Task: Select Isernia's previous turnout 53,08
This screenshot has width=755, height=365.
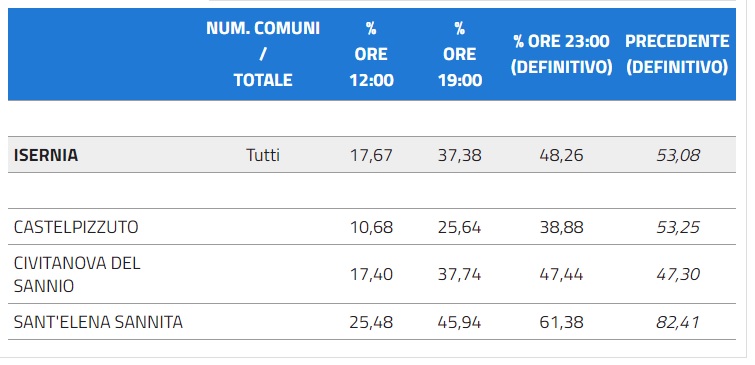Action: [x=678, y=155]
